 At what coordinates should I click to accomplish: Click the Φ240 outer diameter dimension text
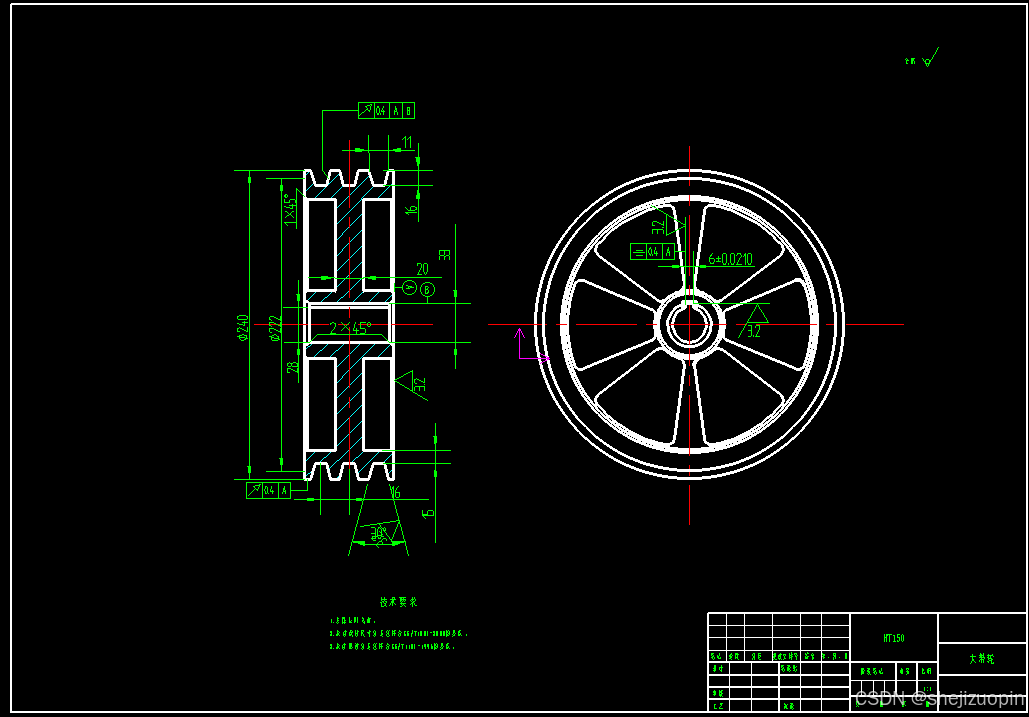click(x=243, y=328)
